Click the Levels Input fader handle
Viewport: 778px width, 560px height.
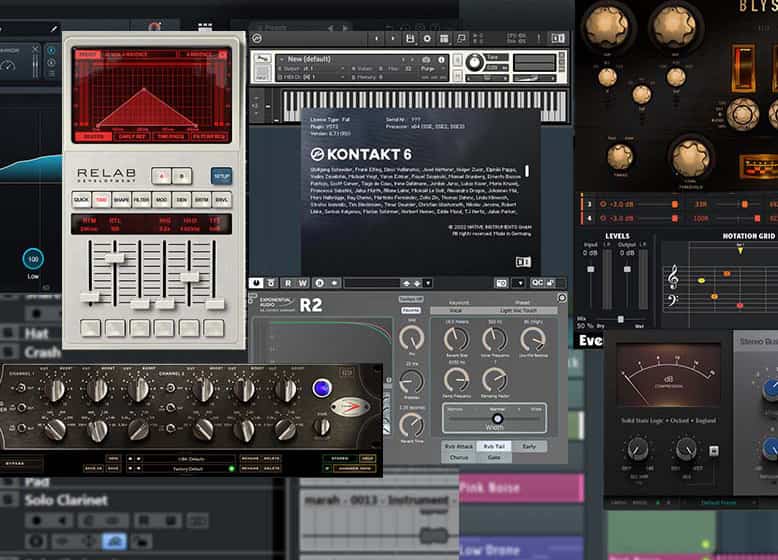pos(590,269)
